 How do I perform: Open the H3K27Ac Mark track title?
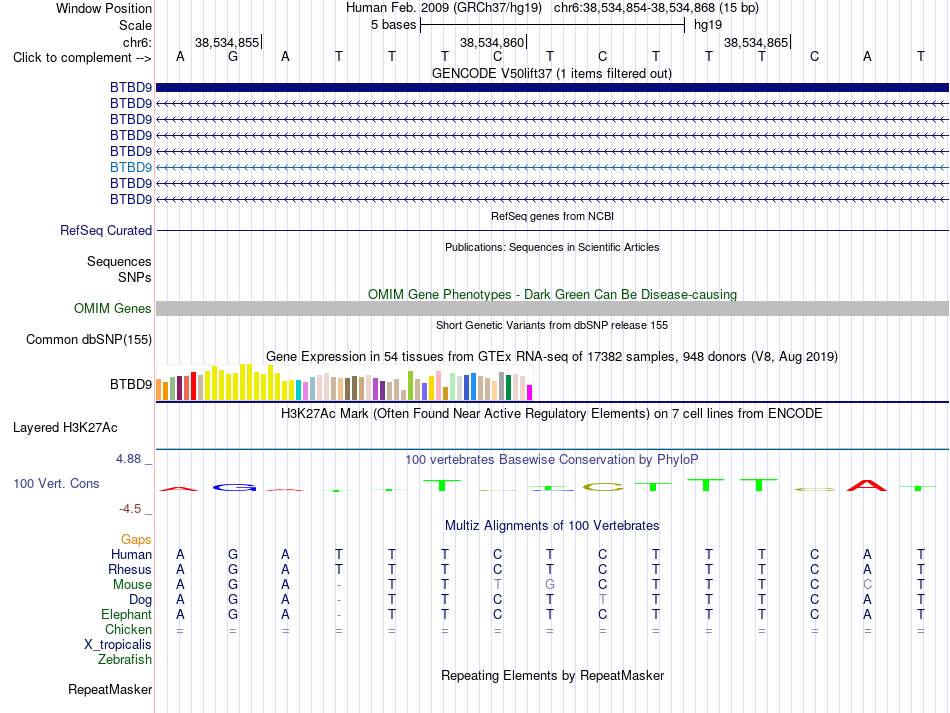pyautogui.click(x=552, y=414)
